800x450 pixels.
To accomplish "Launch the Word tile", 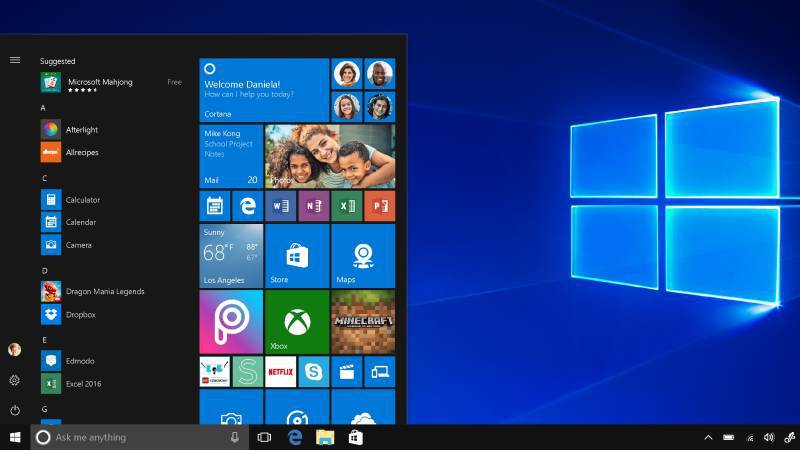I will (x=281, y=206).
